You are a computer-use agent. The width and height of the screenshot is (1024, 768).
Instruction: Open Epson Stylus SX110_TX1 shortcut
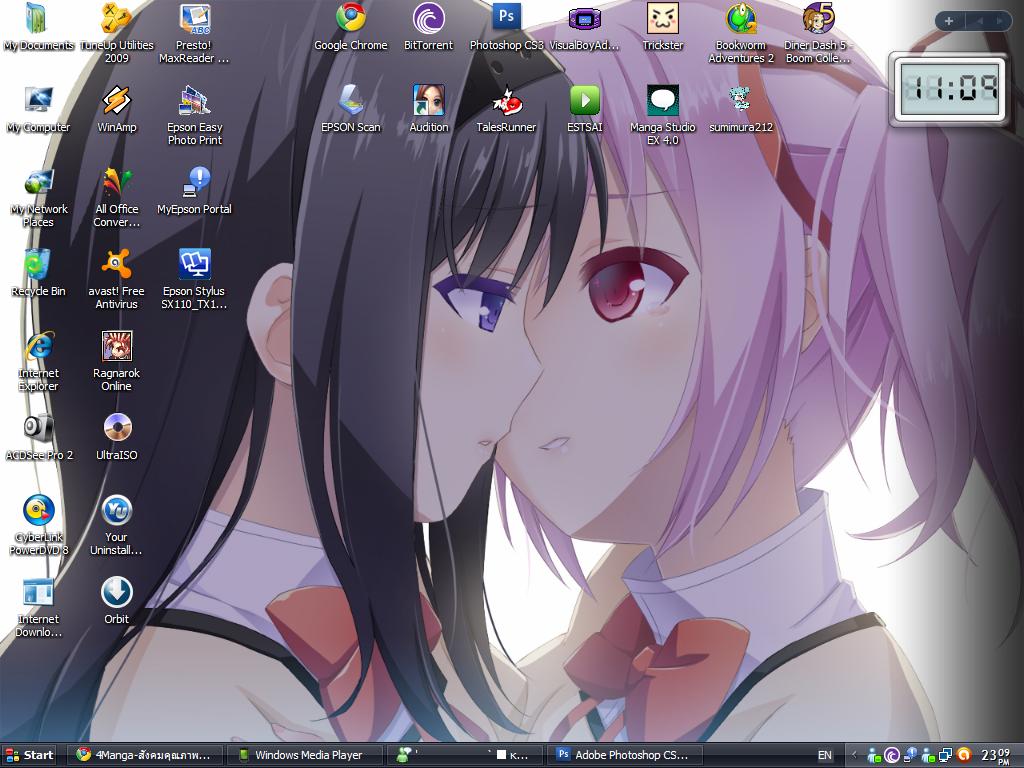[x=195, y=280]
